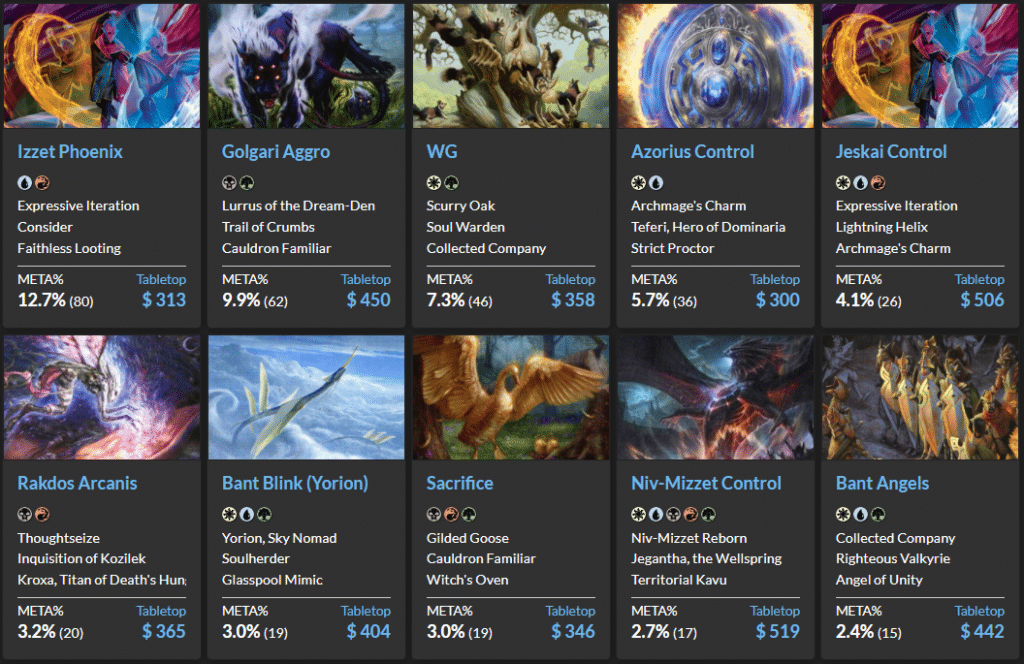Click the Golgari Aggro $450 tabletop price
1024x664 pixels.
[368, 300]
